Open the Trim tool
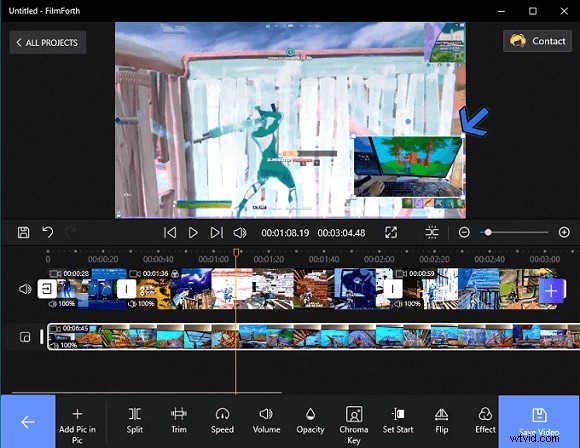Image resolution: width=580 pixels, height=448 pixels. point(179,421)
